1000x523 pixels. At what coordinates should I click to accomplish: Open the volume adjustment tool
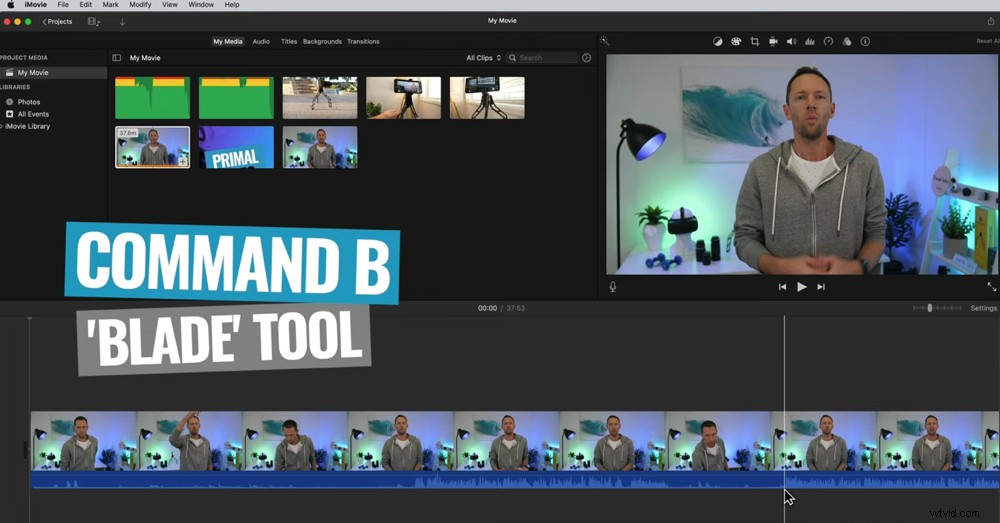(791, 41)
